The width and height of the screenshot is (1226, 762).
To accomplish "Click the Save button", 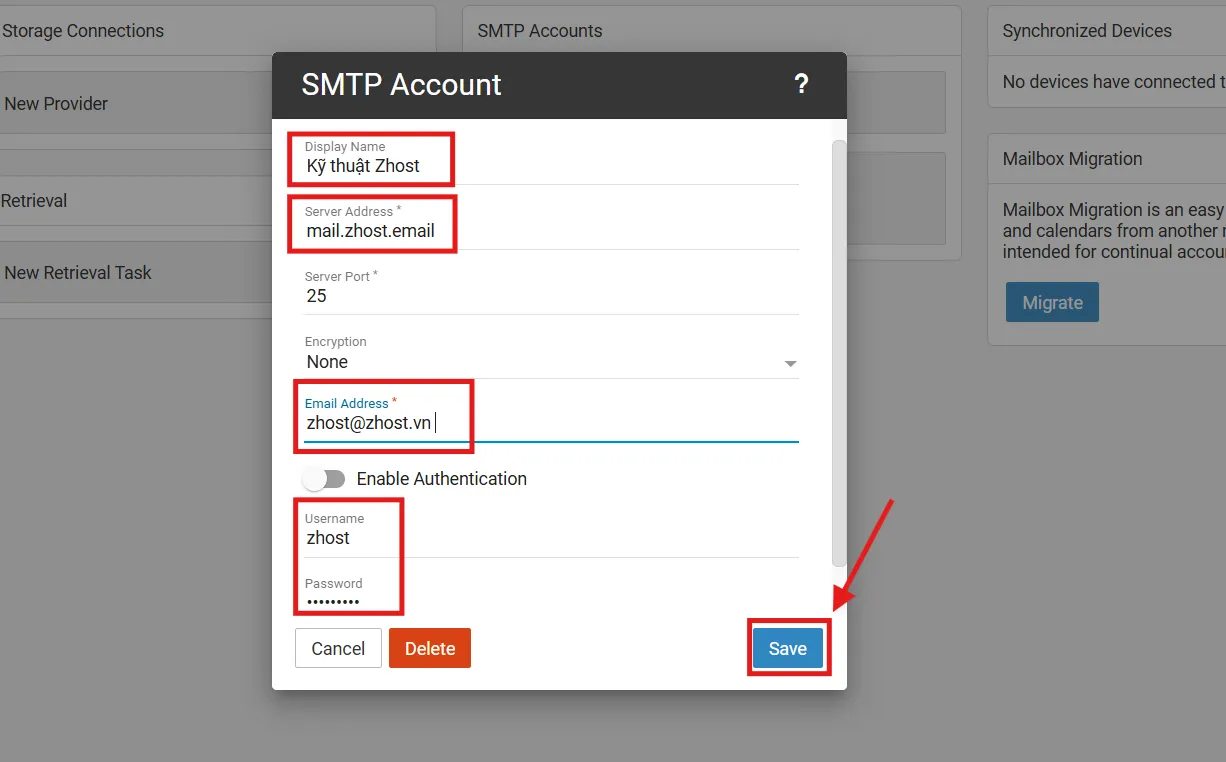I will pyautogui.click(x=787, y=648).
